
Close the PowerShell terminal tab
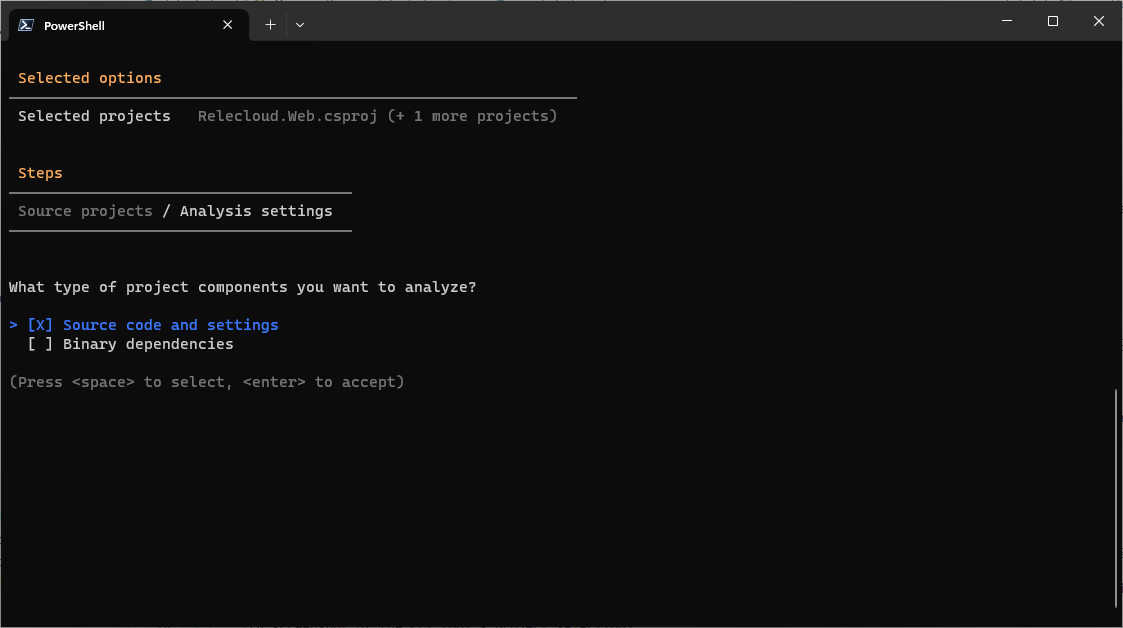pyautogui.click(x=227, y=24)
